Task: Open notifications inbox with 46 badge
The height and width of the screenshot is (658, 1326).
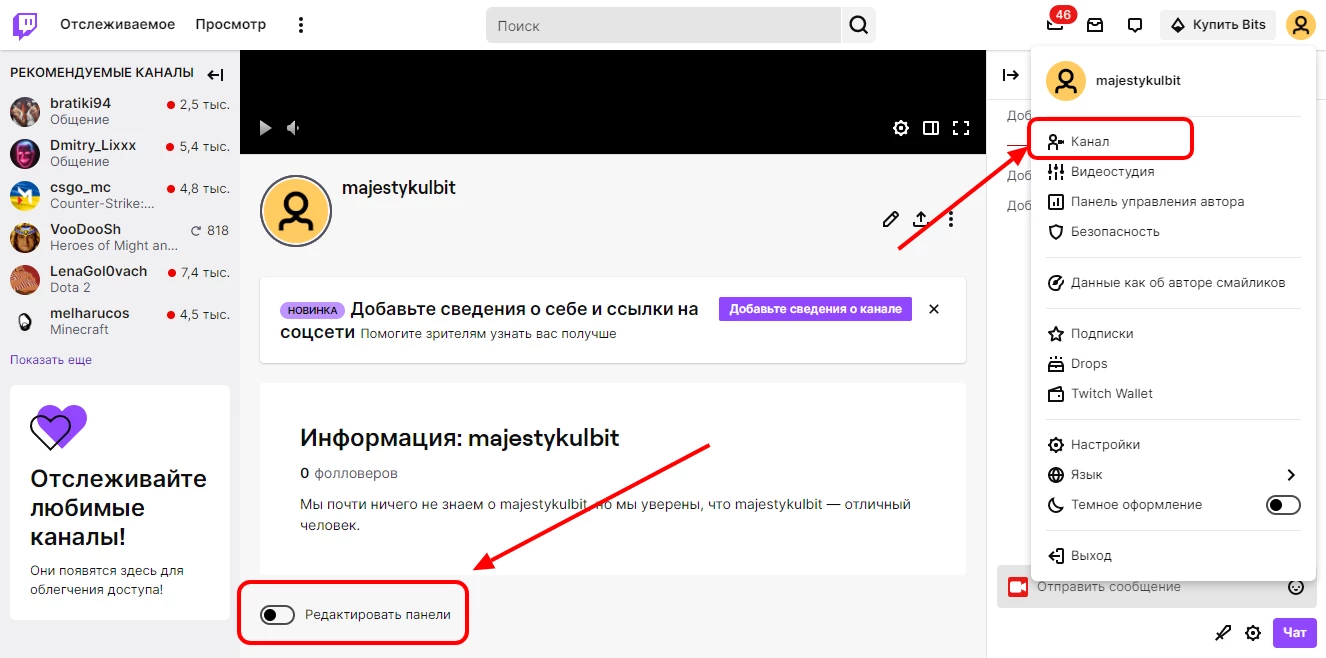Action: (x=1056, y=25)
